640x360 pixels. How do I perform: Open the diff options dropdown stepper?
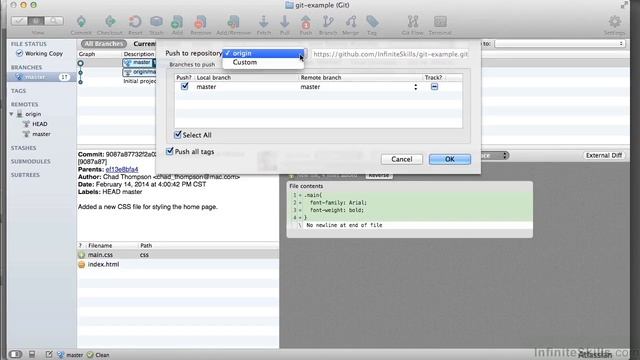pos(505,156)
